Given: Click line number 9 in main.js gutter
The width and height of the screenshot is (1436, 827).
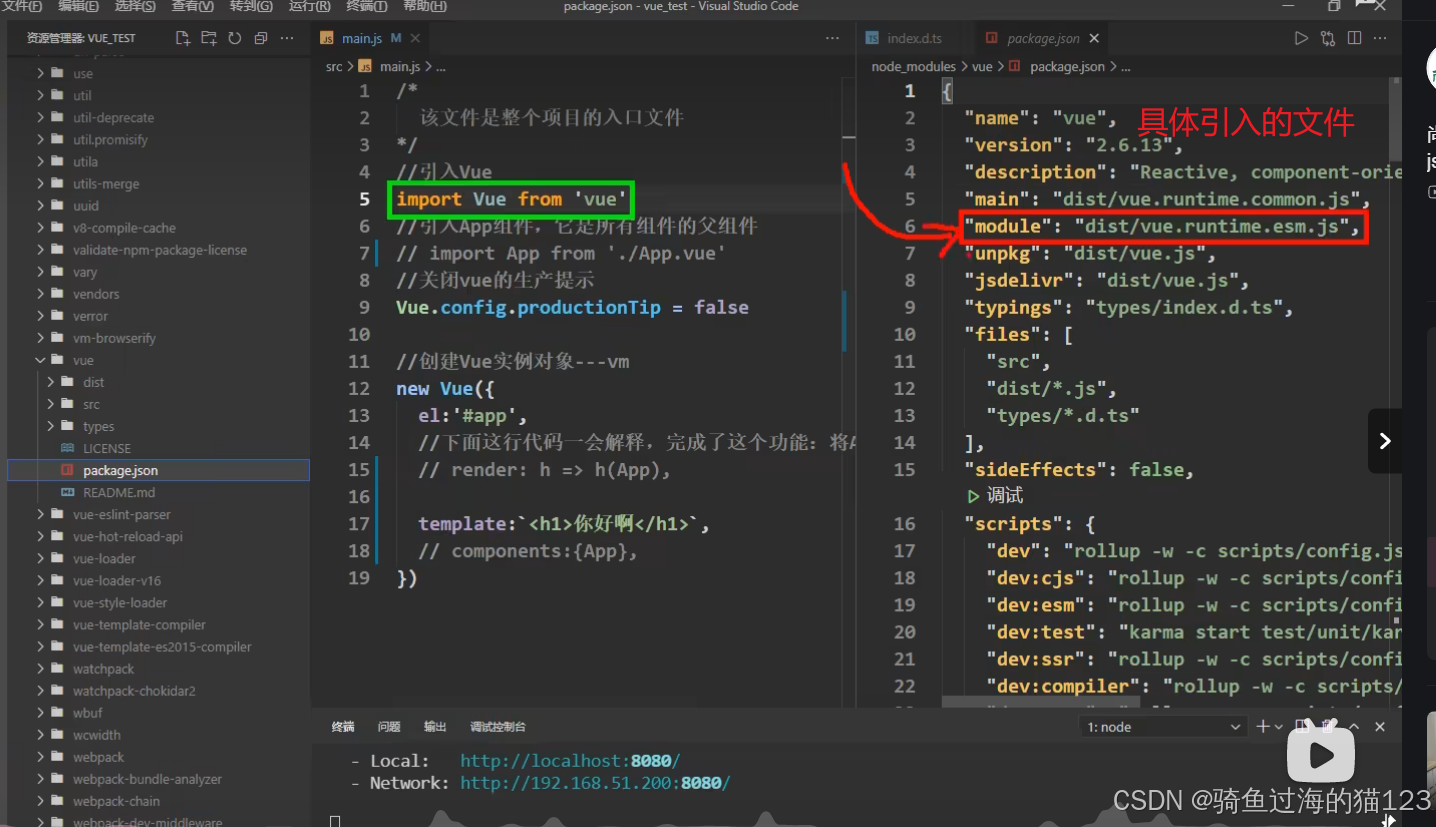Looking at the screenshot, I should (364, 307).
